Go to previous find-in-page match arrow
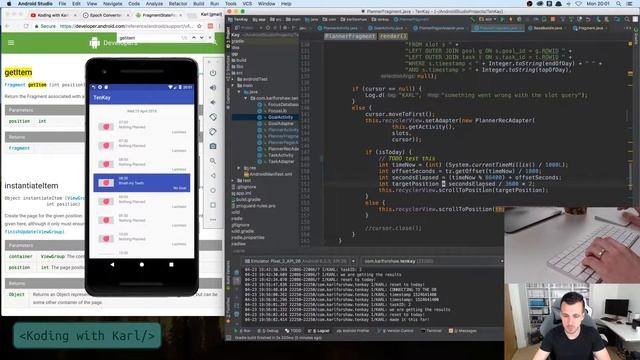This screenshot has width=640, height=360. (194, 38)
